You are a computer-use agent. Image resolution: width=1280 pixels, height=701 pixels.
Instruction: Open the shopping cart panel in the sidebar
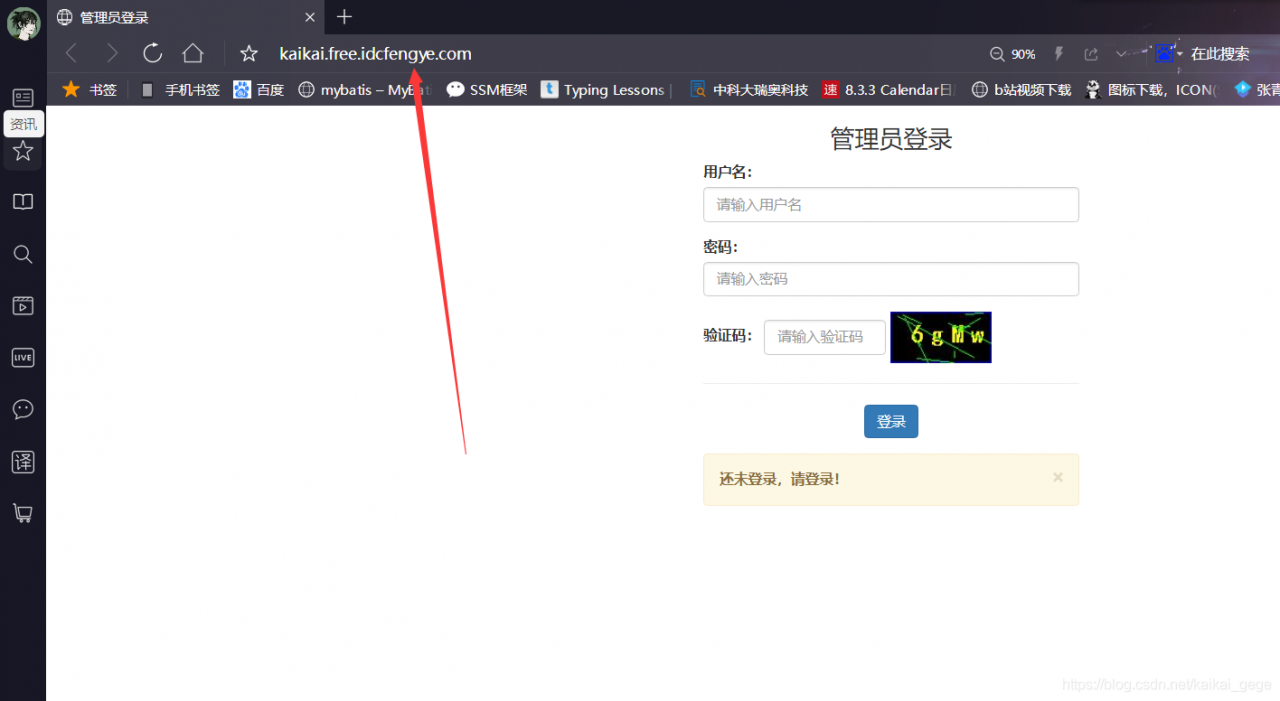pos(23,513)
